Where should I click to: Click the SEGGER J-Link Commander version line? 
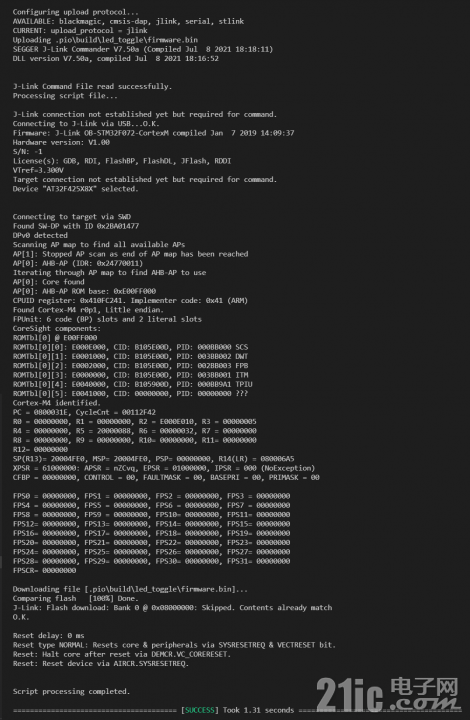coord(143,49)
